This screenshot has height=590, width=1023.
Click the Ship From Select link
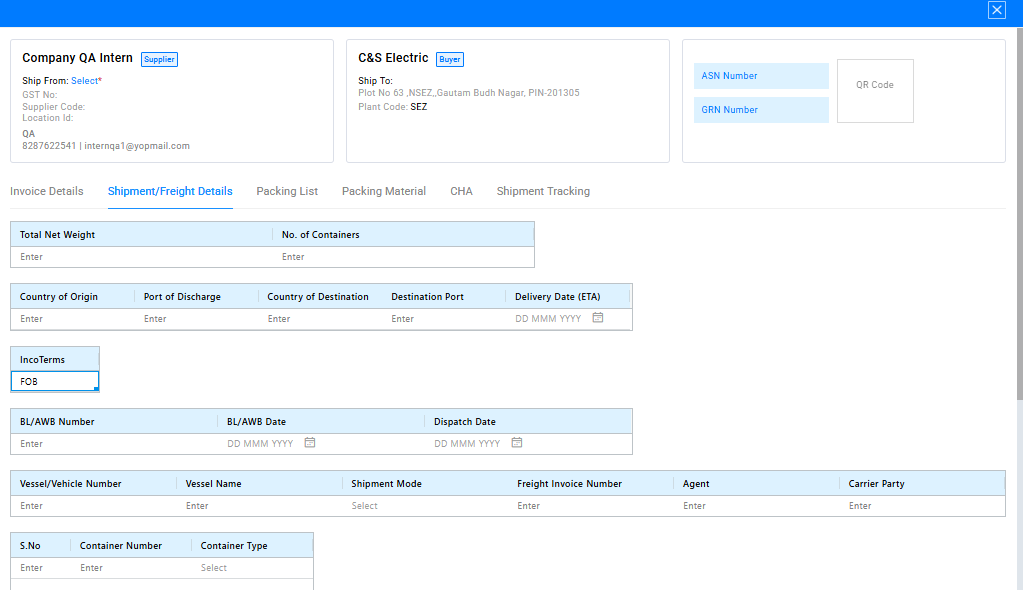click(x=85, y=81)
